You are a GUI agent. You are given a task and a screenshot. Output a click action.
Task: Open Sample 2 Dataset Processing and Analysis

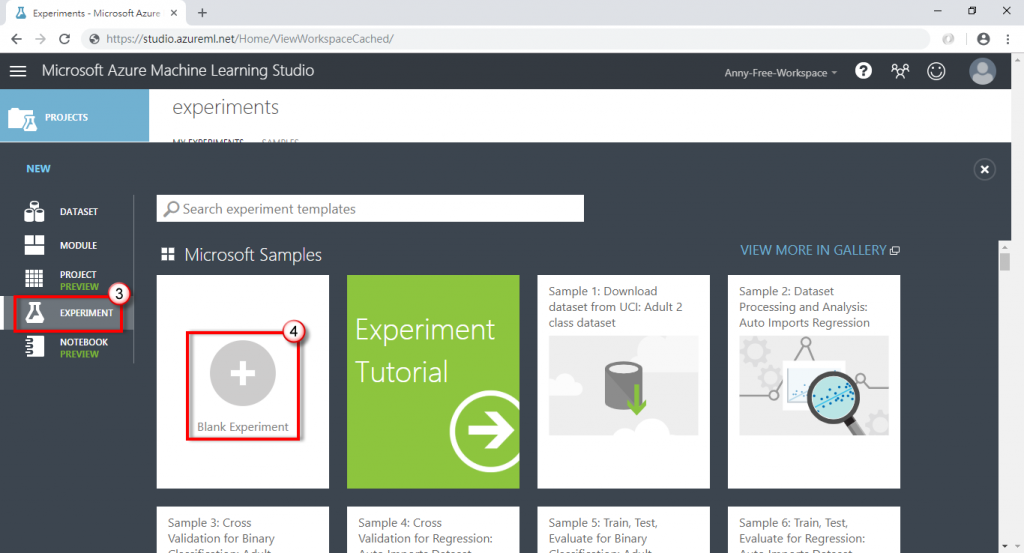pos(814,381)
